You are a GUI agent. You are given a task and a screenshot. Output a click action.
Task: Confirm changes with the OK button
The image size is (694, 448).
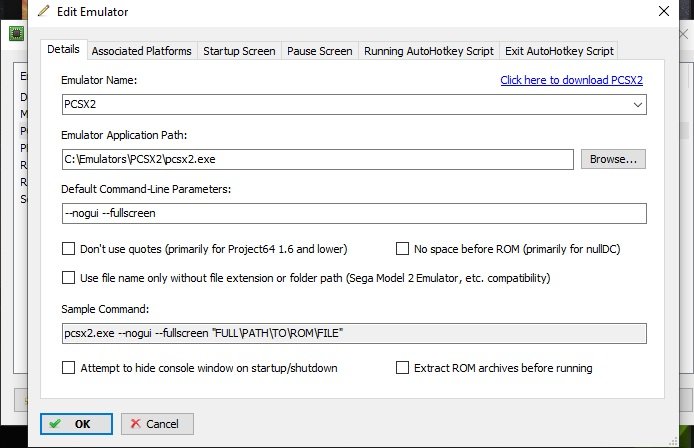click(76, 424)
